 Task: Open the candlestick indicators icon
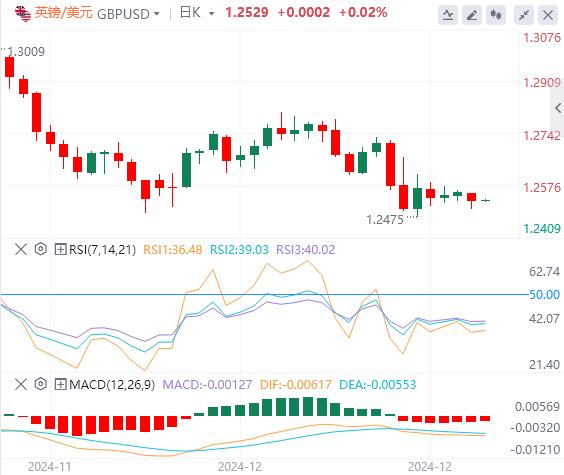(496, 15)
